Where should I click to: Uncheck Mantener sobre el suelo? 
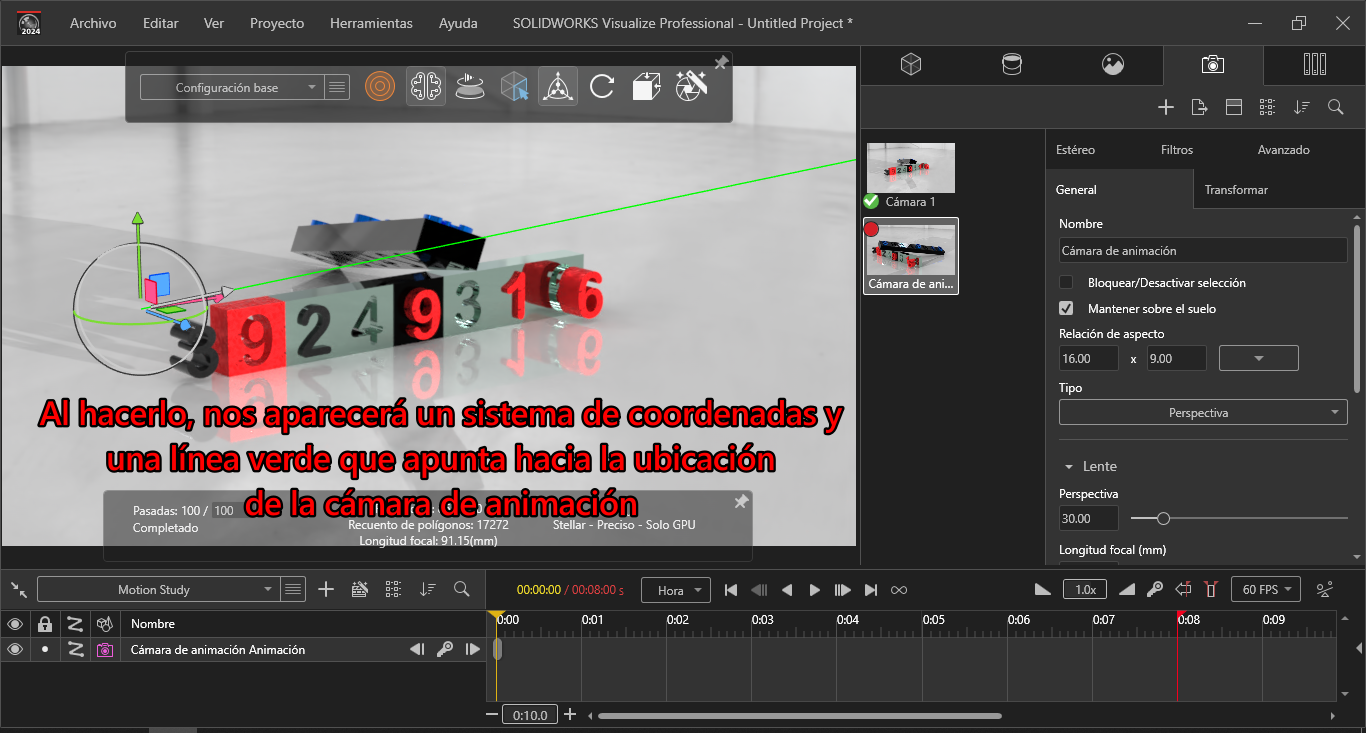pos(1066,309)
